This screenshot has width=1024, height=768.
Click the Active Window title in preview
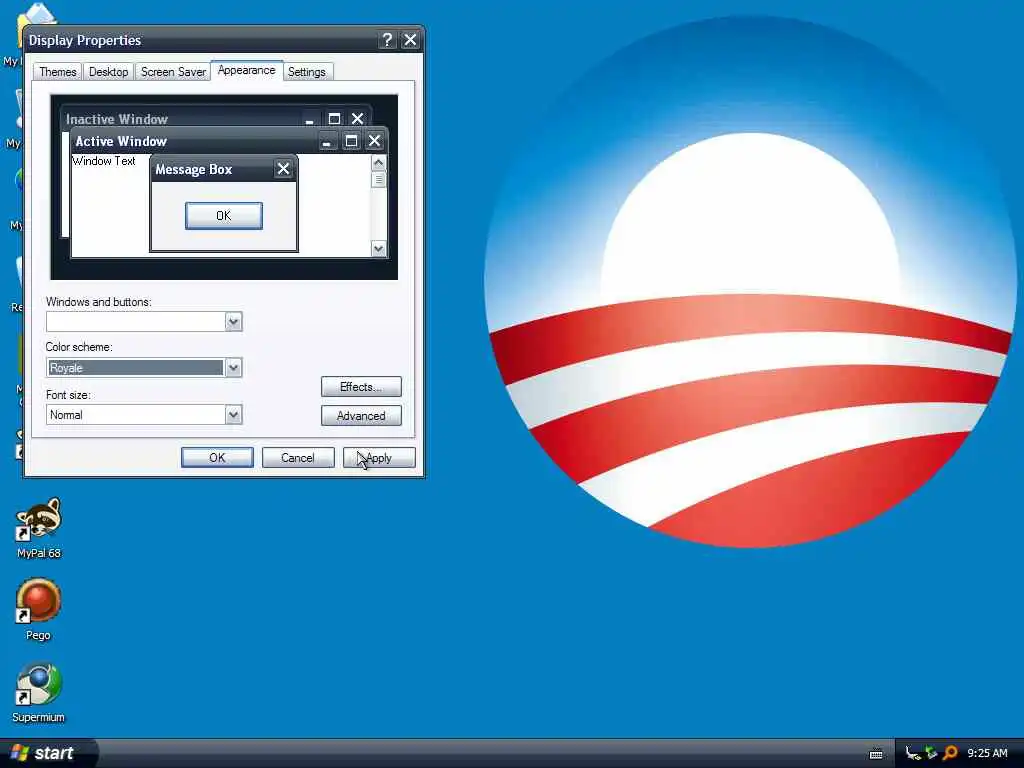coord(121,141)
